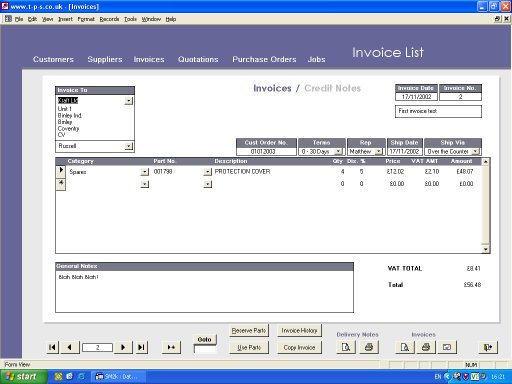Open the Tools menu
Image resolution: width=512 pixels, height=384 pixels.
pos(130,19)
